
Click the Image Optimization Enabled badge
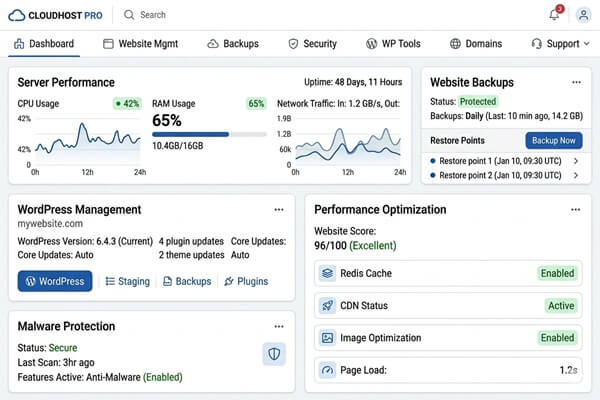coord(557,338)
